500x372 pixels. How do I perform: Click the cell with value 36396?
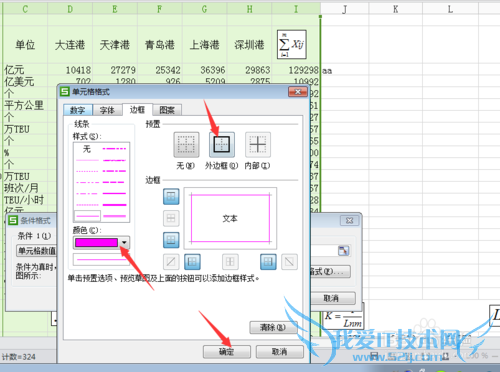click(x=205, y=70)
